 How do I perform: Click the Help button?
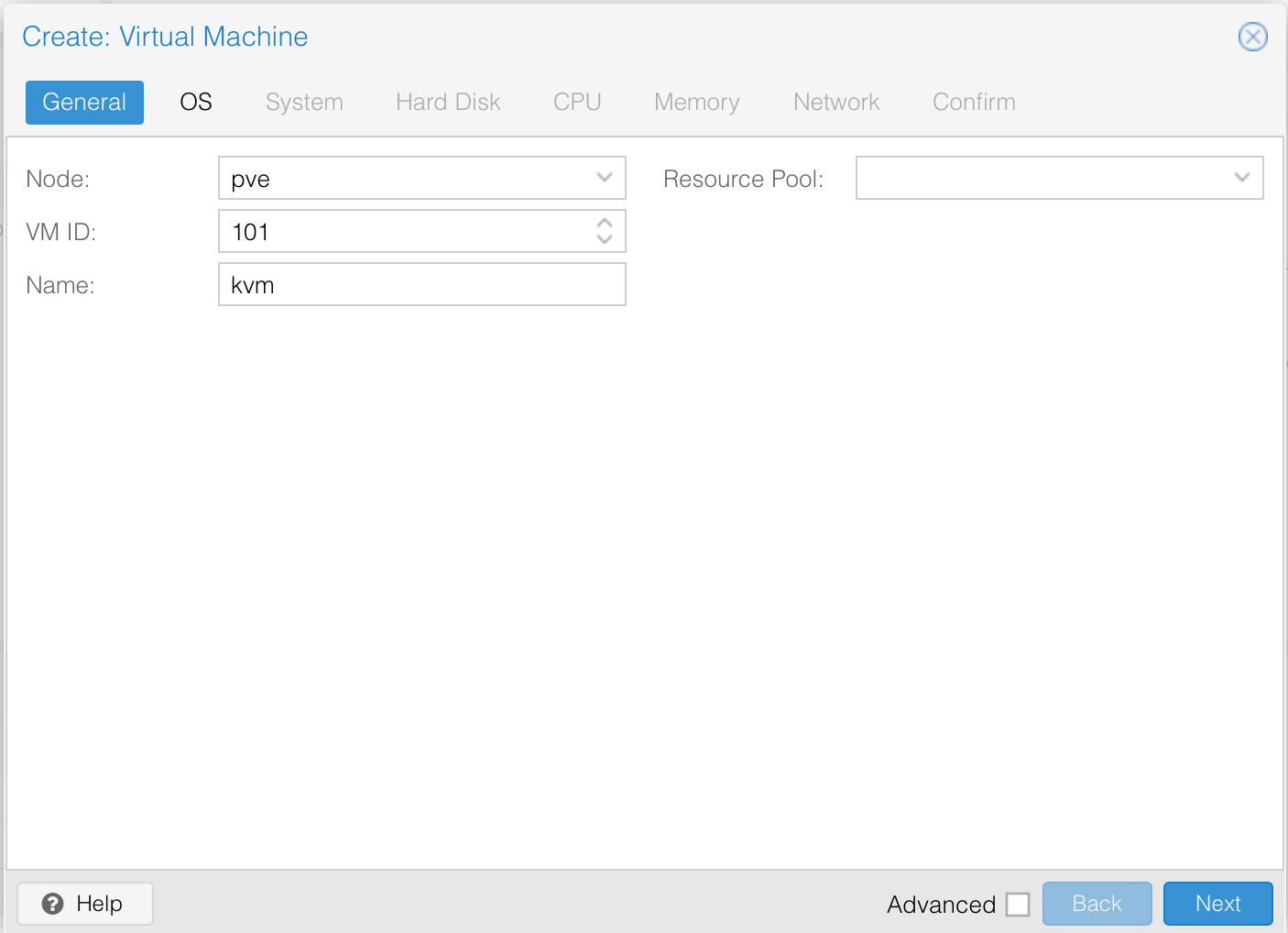point(85,904)
